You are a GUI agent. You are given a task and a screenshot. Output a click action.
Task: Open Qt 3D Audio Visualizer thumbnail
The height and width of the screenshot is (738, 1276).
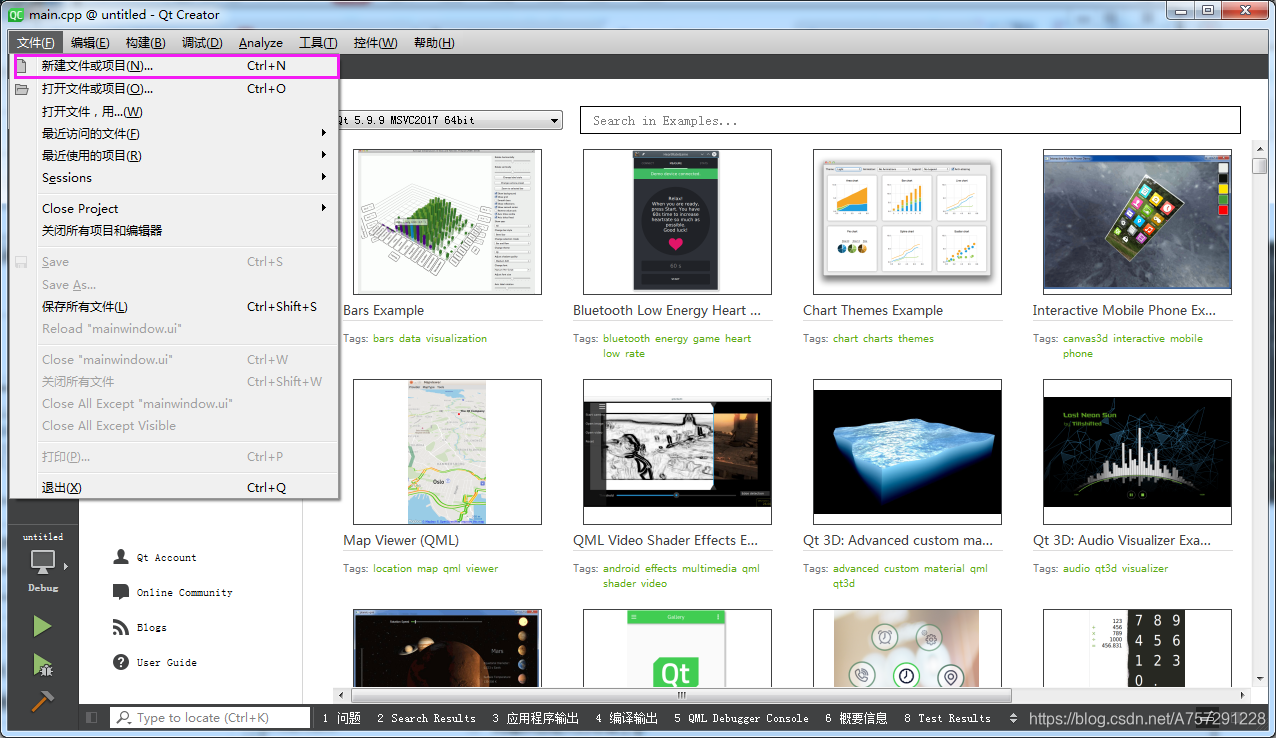1137,452
